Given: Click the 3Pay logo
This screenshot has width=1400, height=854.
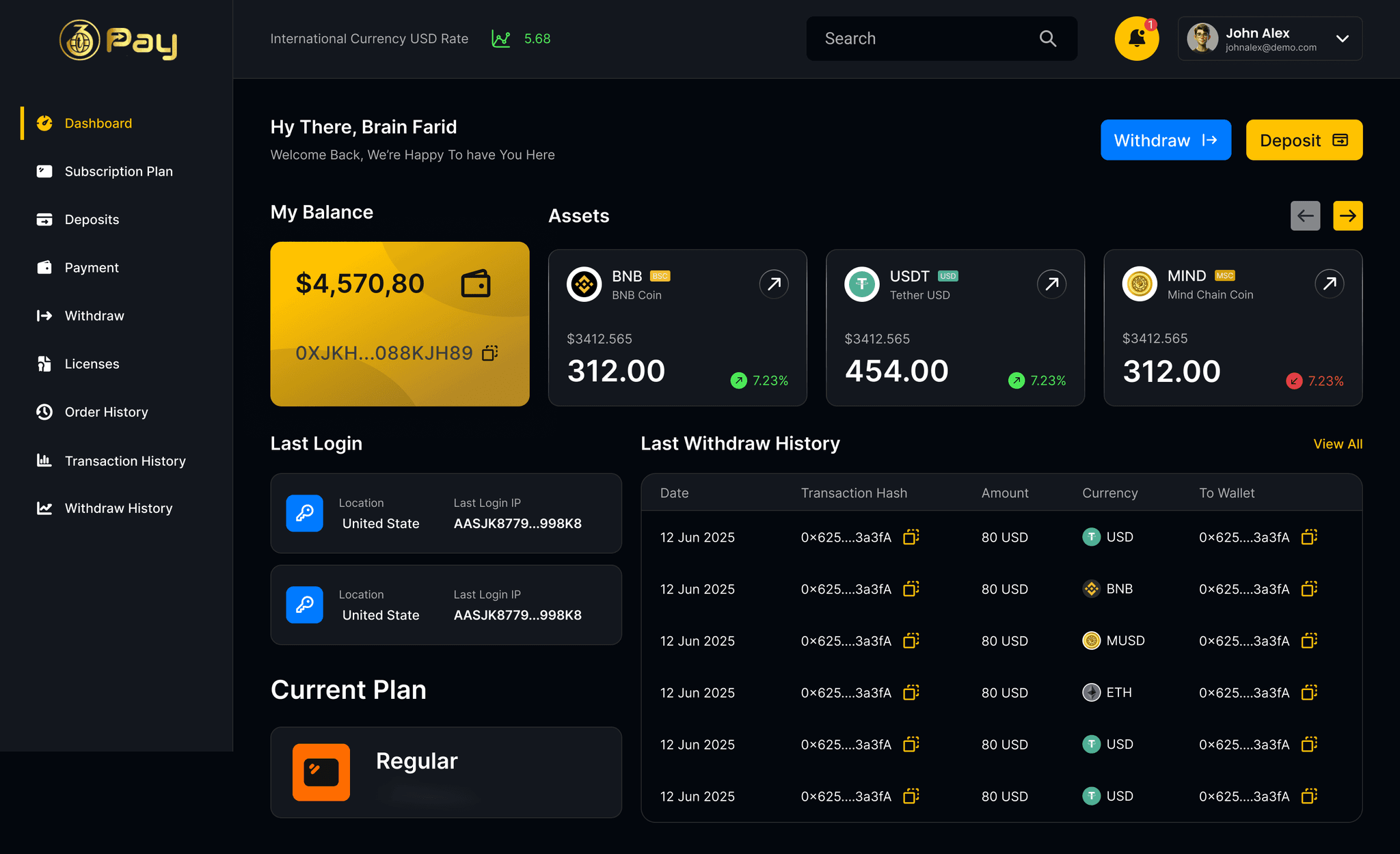Looking at the screenshot, I should pos(118,40).
